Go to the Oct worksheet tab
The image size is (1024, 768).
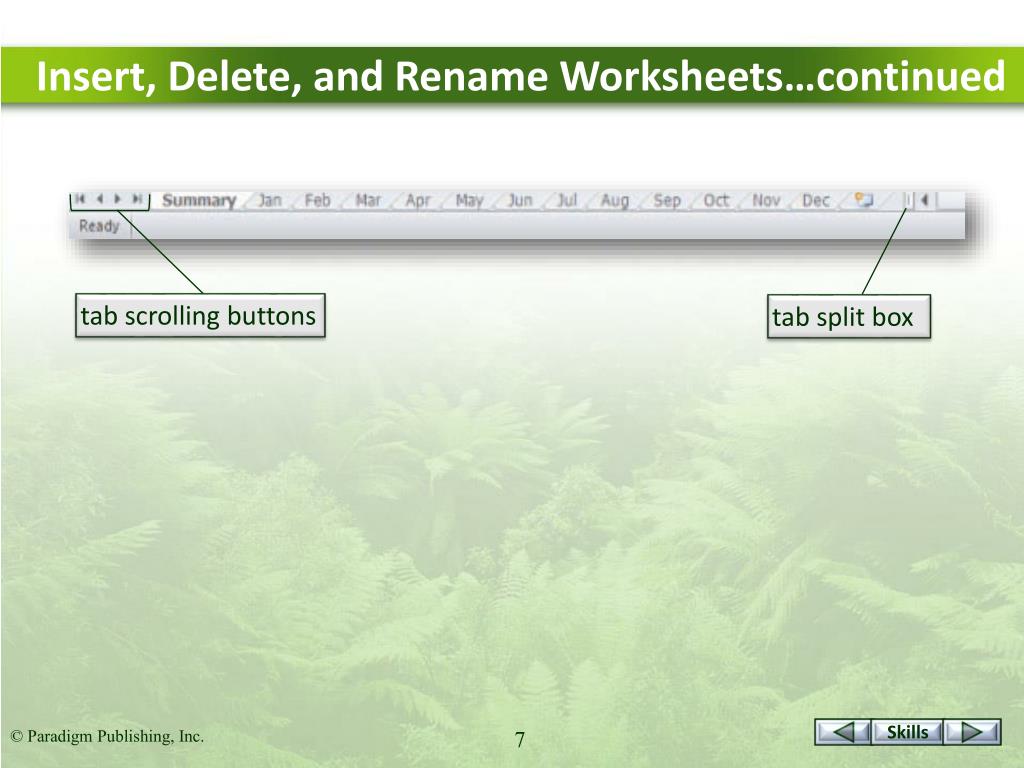coord(716,200)
